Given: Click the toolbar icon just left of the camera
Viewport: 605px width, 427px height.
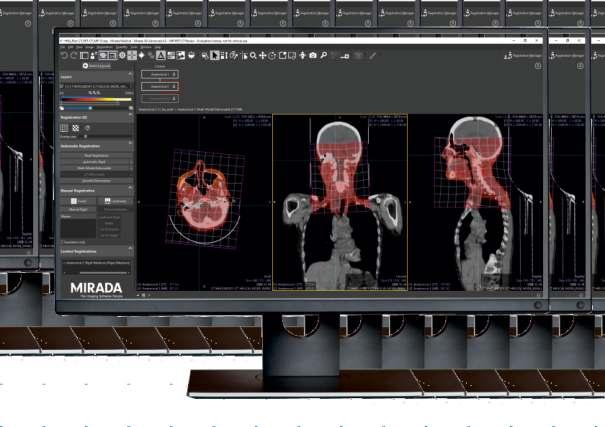Looking at the screenshot, I should click(x=302, y=56).
